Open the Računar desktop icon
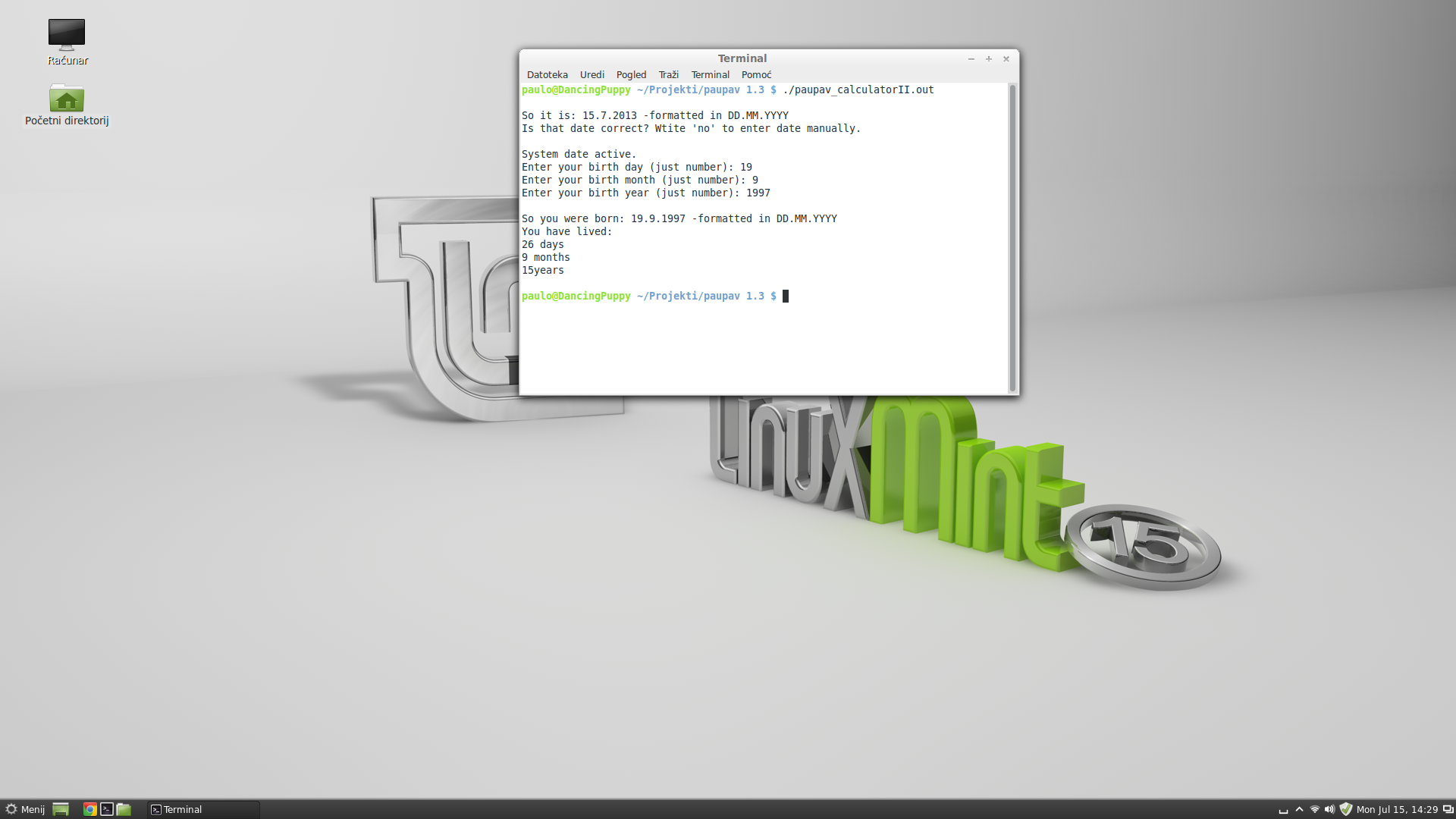The image size is (1456, 819). pos(67,42)
